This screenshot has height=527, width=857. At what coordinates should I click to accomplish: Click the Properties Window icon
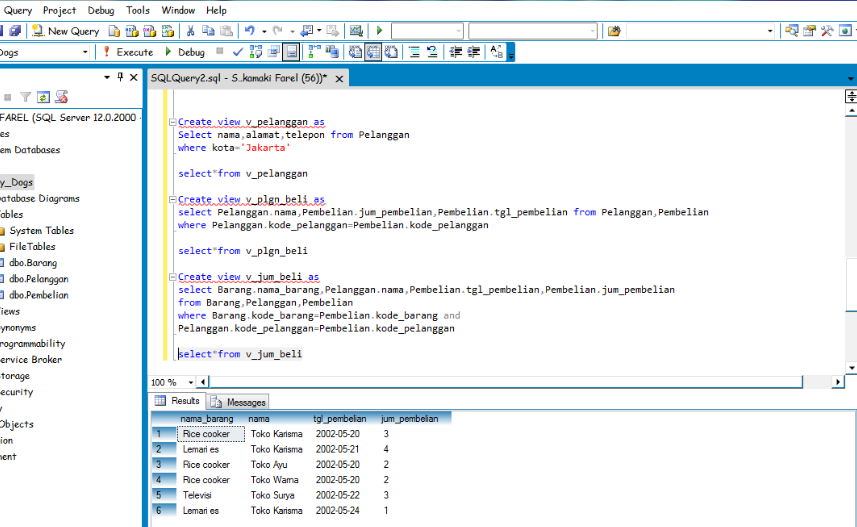[x=809, y=31]
